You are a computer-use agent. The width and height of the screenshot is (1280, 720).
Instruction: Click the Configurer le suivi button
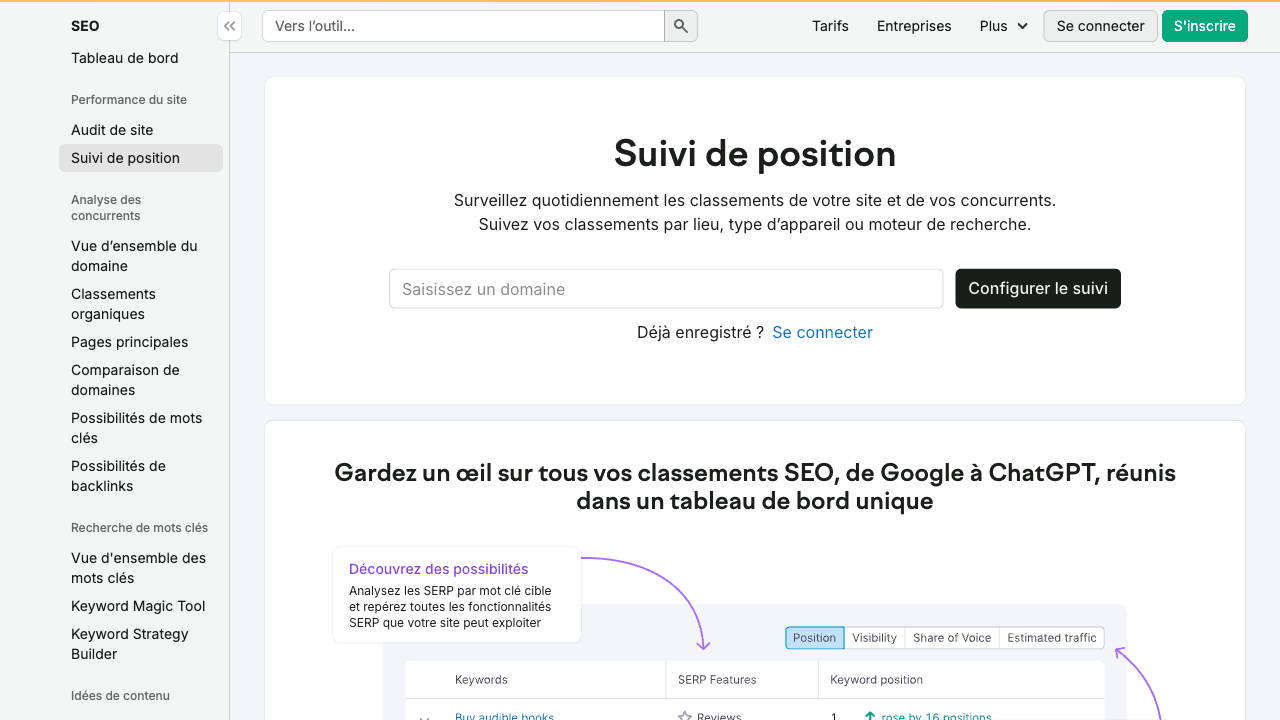click(x=1038, y=289)
